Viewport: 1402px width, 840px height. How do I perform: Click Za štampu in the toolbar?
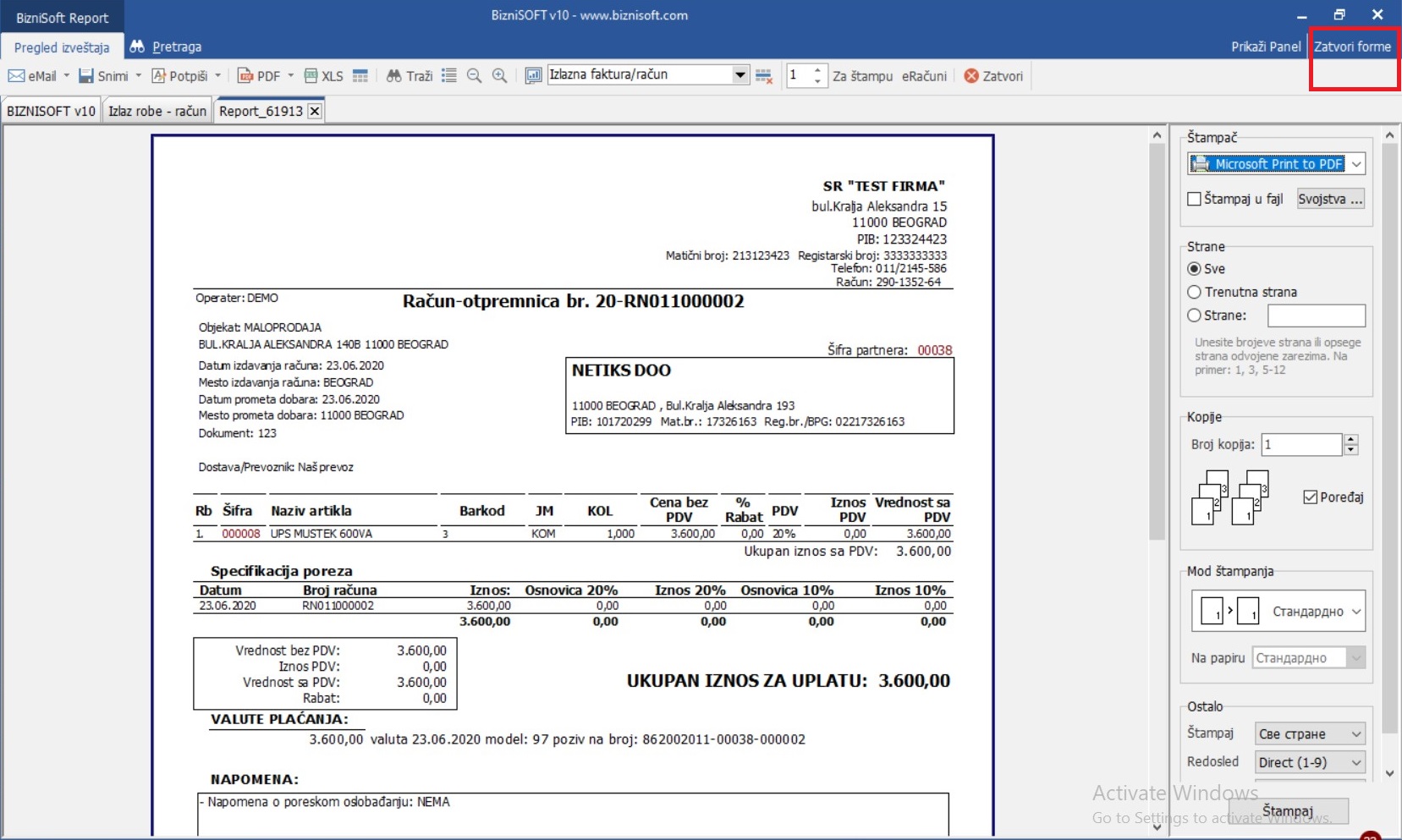pyautogui.click(x=862, y=76)
